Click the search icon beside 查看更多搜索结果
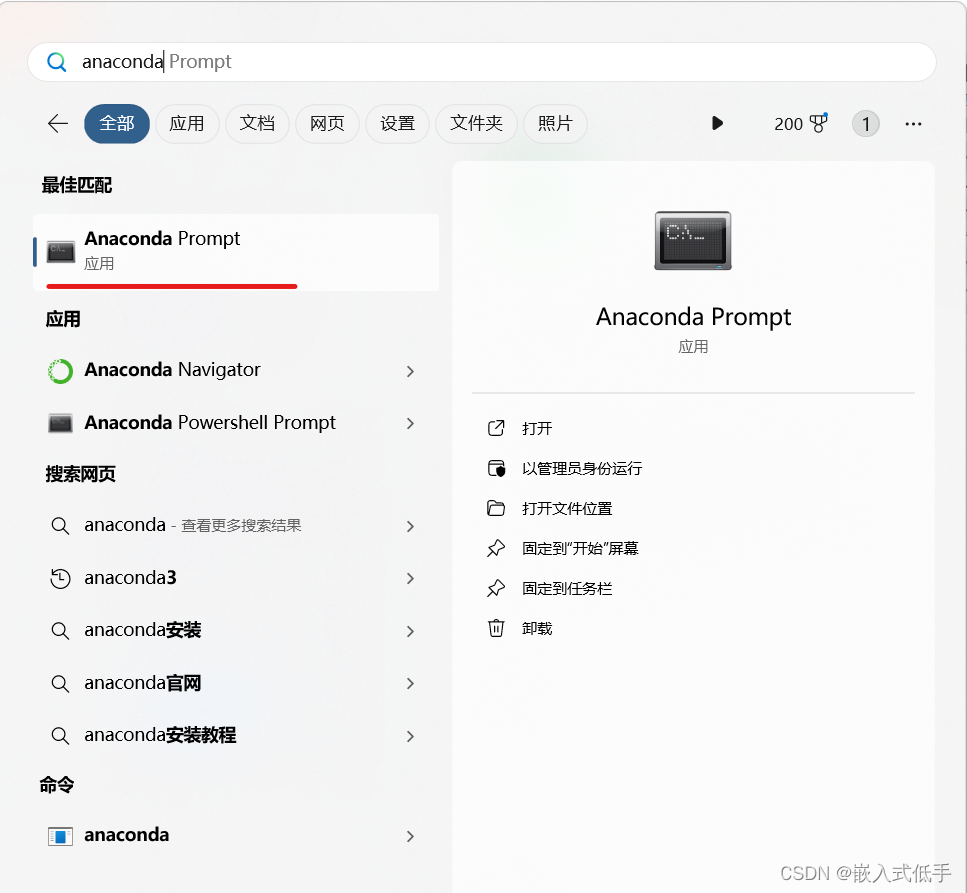This screenshot has height=893, width=967. [60, 526]
